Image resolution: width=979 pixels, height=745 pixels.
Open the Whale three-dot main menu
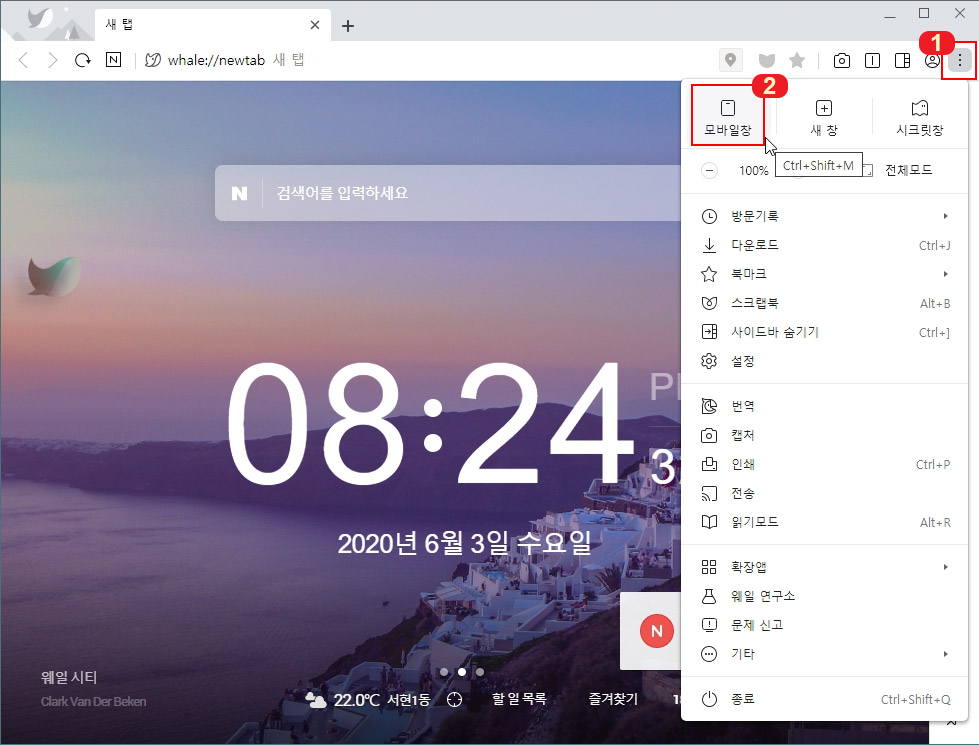coord(959,61)
